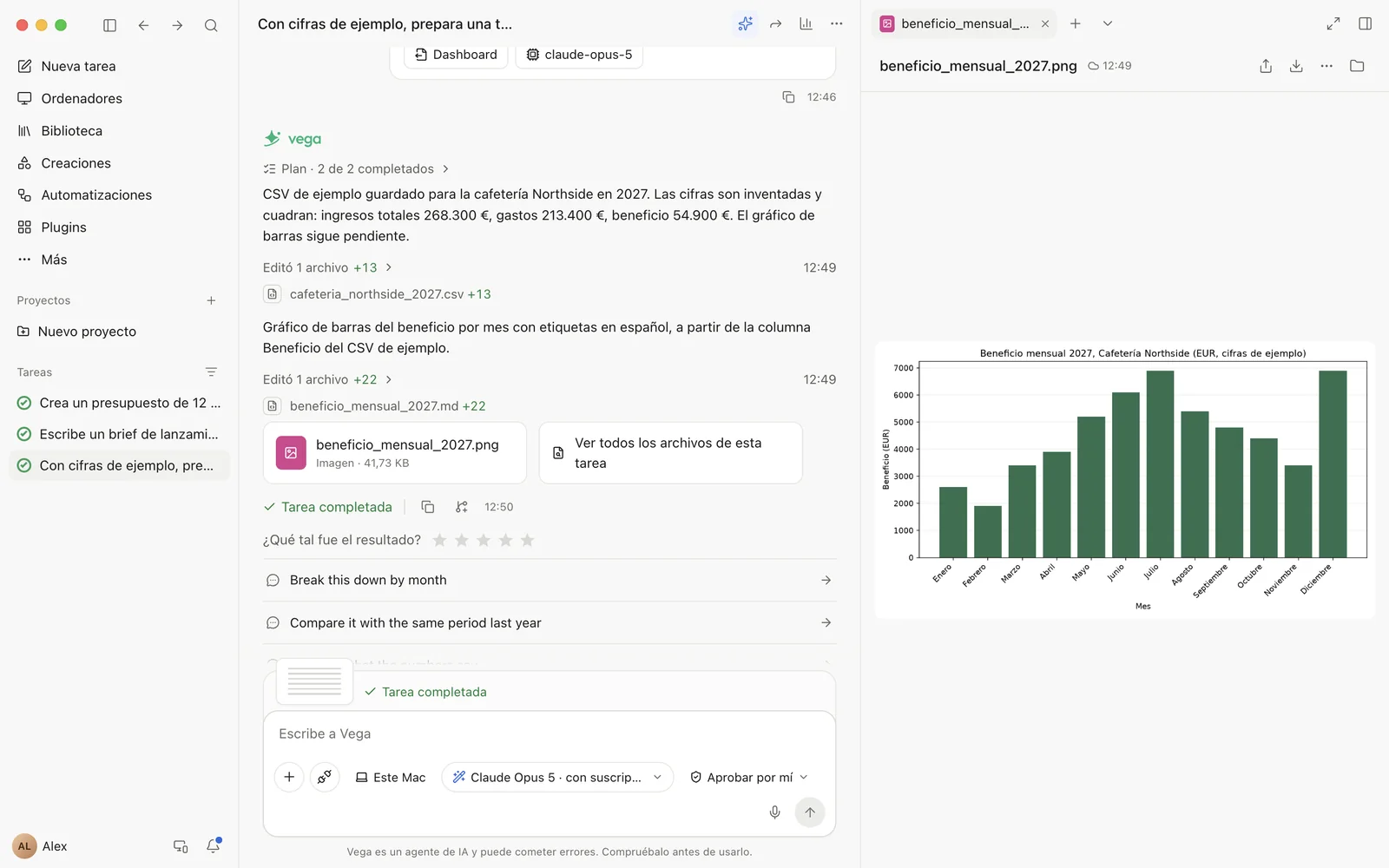
Task: Copy the completed task response
Action: coord(427,507)
